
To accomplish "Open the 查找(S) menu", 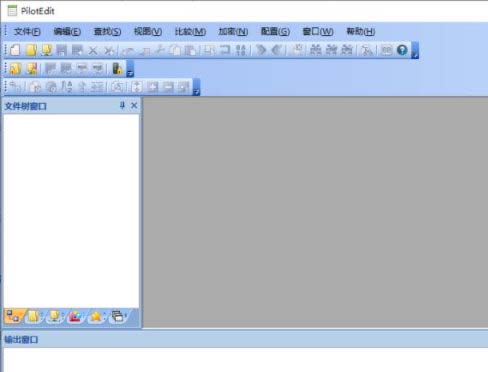I will 107,32.
